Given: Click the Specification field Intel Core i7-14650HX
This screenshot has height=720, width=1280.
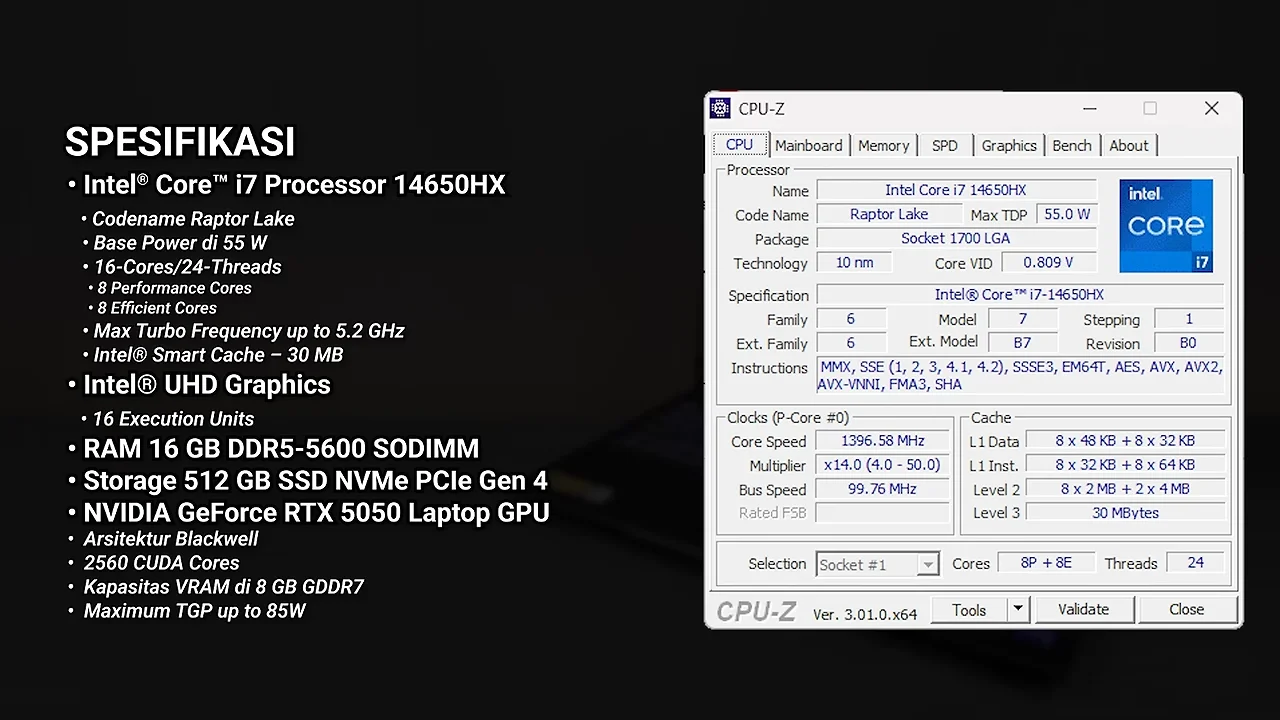Looking at the screenshot, I should click(x=1020, y=295).
